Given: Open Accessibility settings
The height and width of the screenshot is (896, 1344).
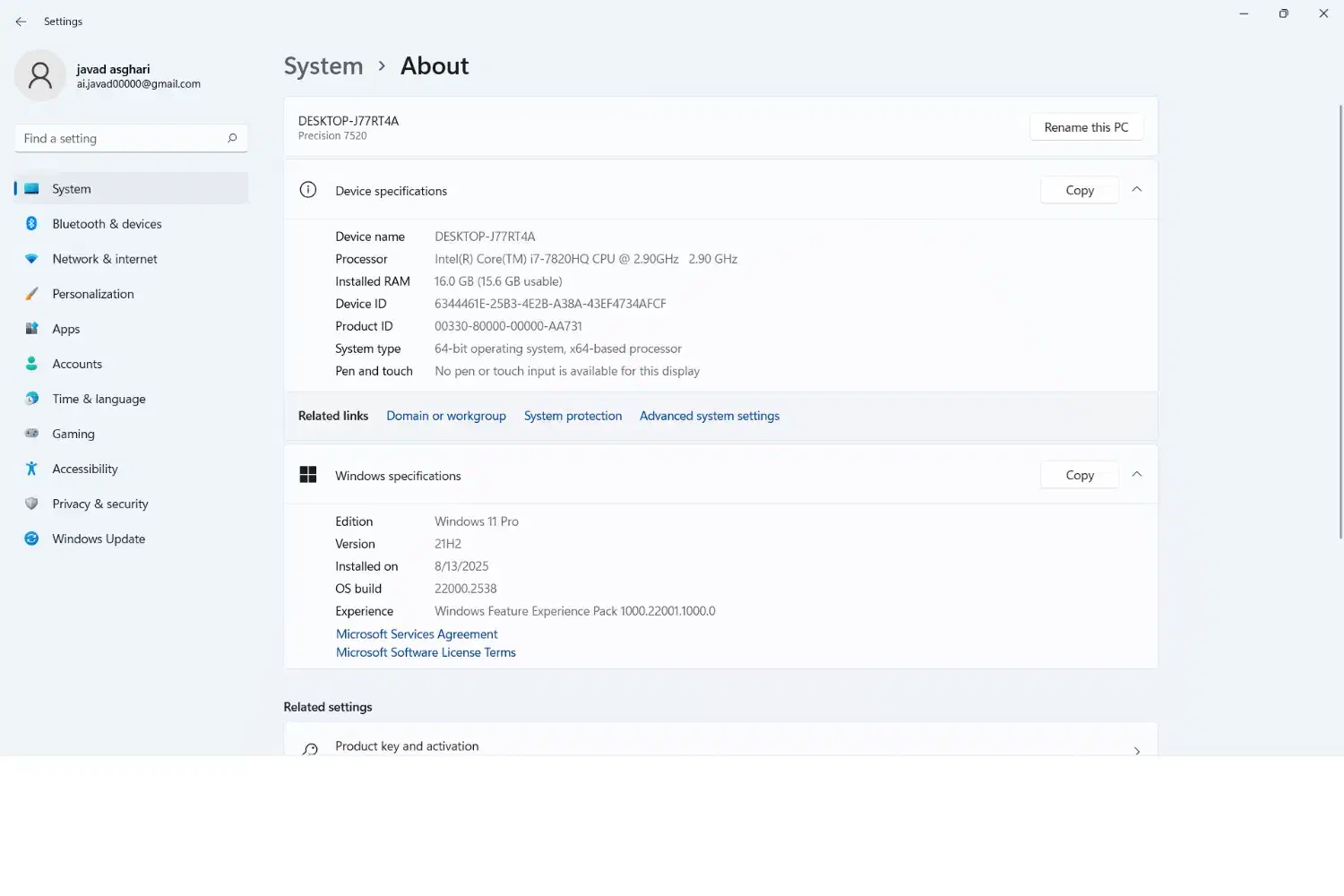Looking at the screenshot, I should point(85,469).
